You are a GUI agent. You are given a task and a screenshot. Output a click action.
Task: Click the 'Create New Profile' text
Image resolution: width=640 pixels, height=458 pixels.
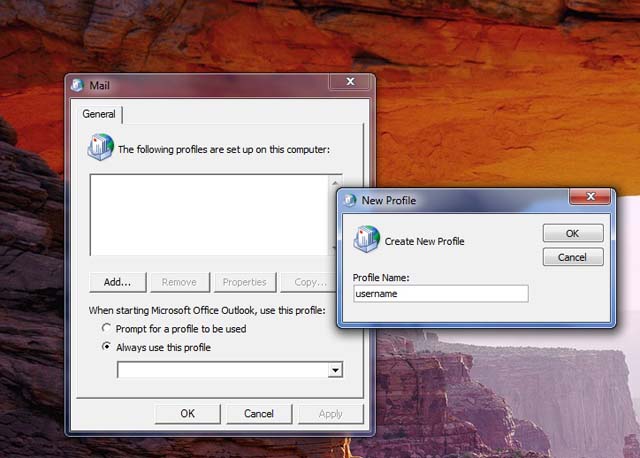pyautogui.click(x=424, y=241)
